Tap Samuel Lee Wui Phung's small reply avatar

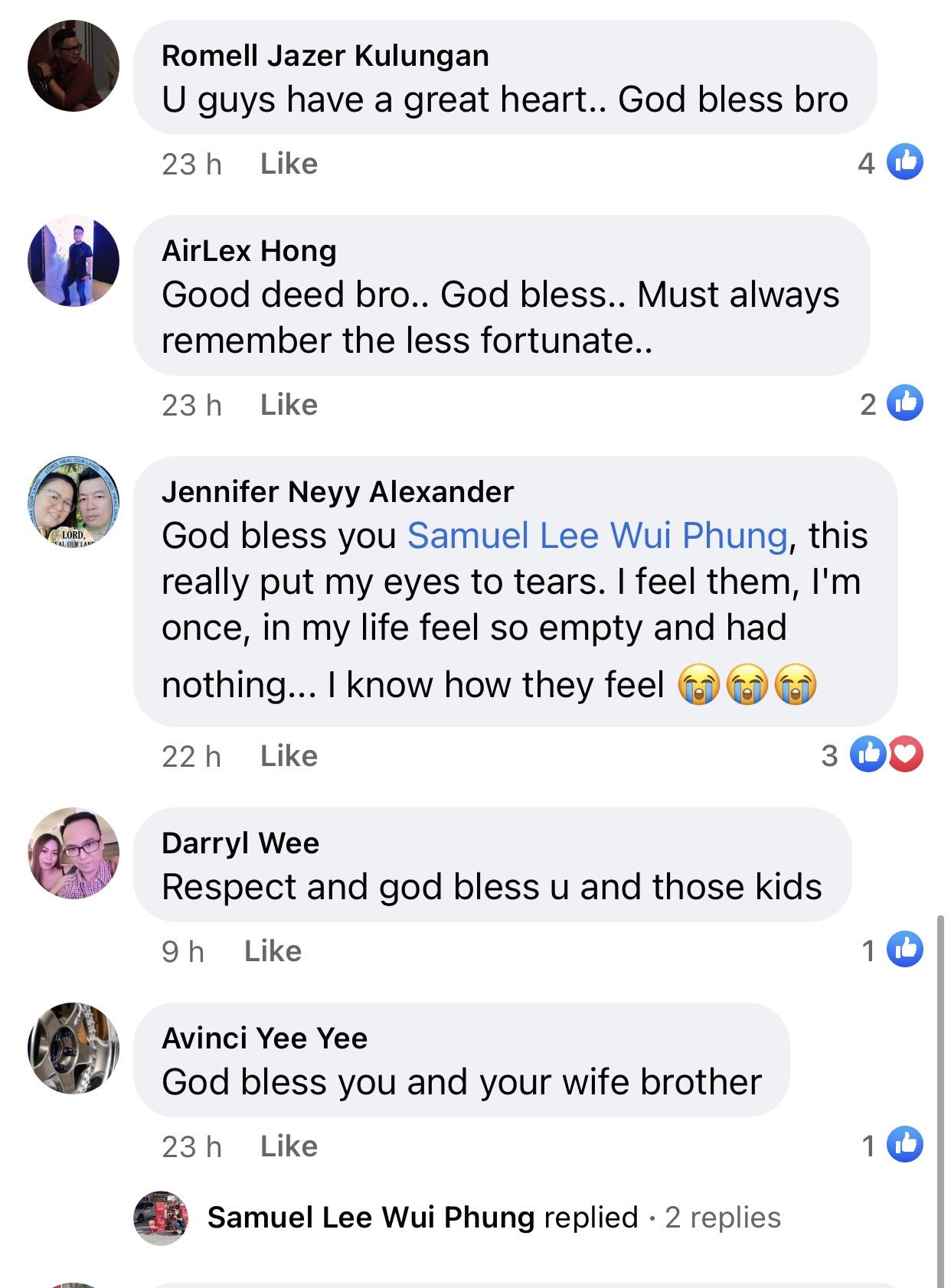pyautogui.click(x=161, y=1218)
